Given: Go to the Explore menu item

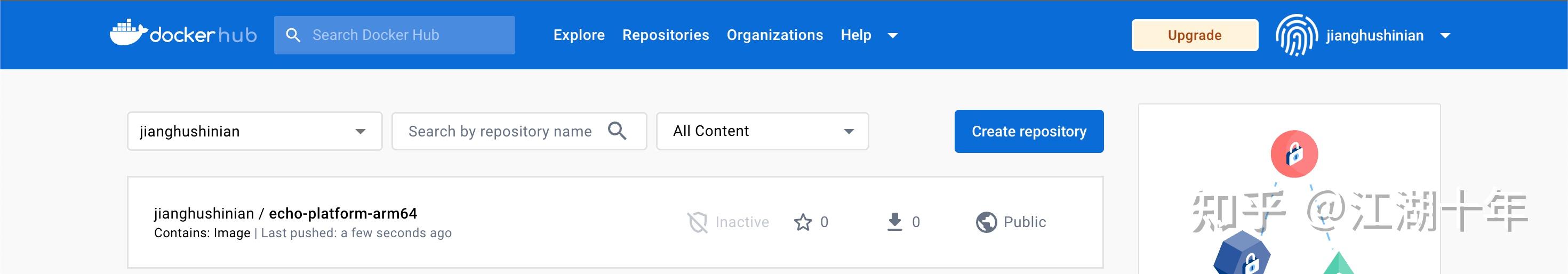Looking at the screenshot, I should (x=579, y=35).
